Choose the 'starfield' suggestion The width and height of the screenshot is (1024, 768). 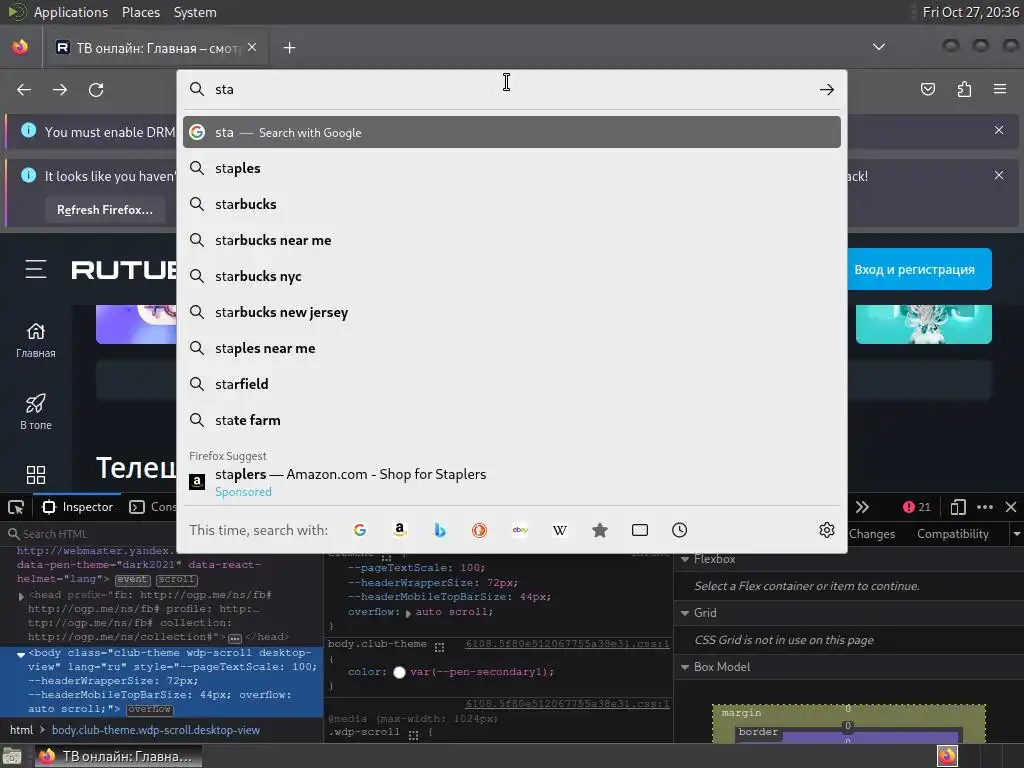click(511, 384)
